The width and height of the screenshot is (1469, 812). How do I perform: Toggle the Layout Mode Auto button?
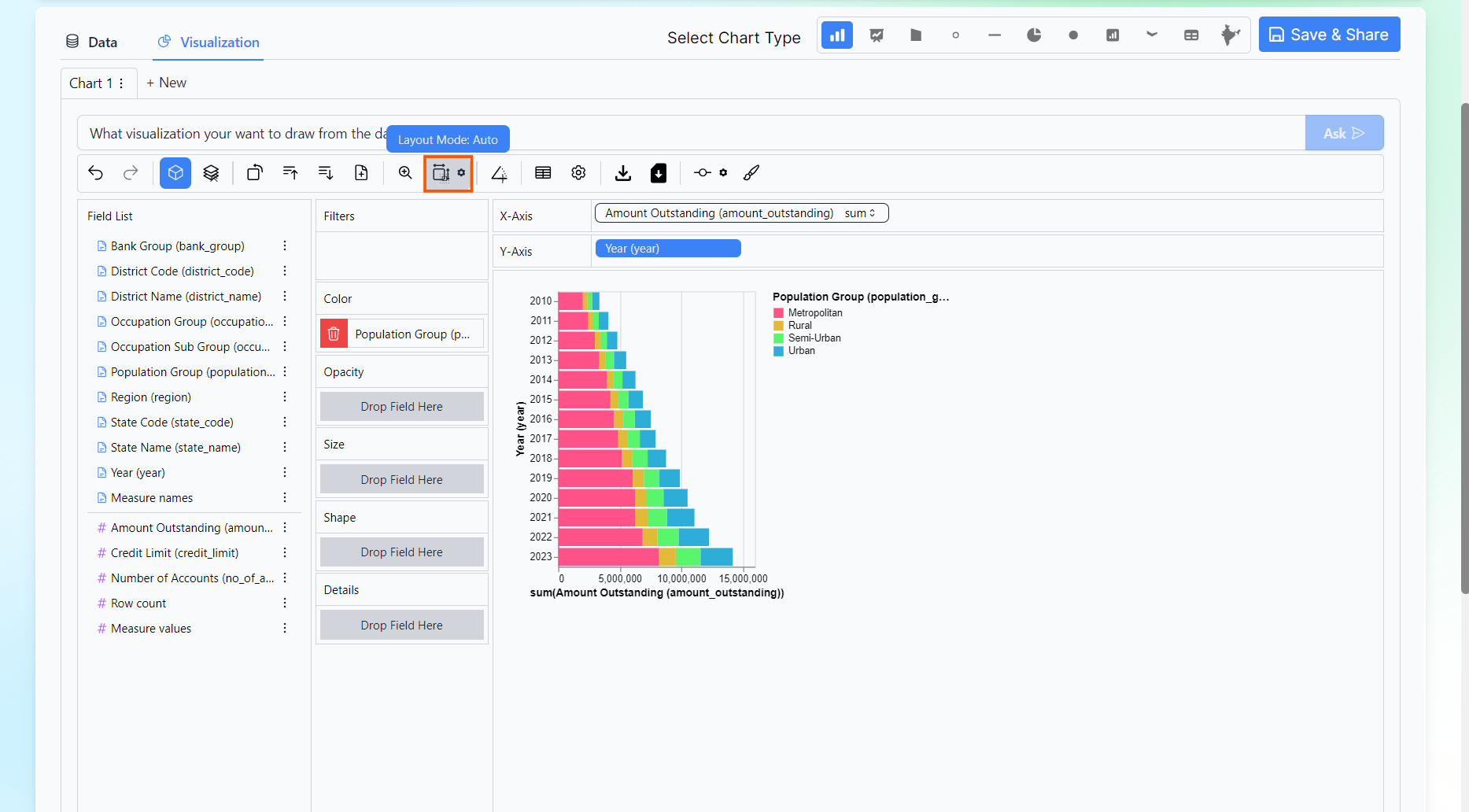point(441,173)
